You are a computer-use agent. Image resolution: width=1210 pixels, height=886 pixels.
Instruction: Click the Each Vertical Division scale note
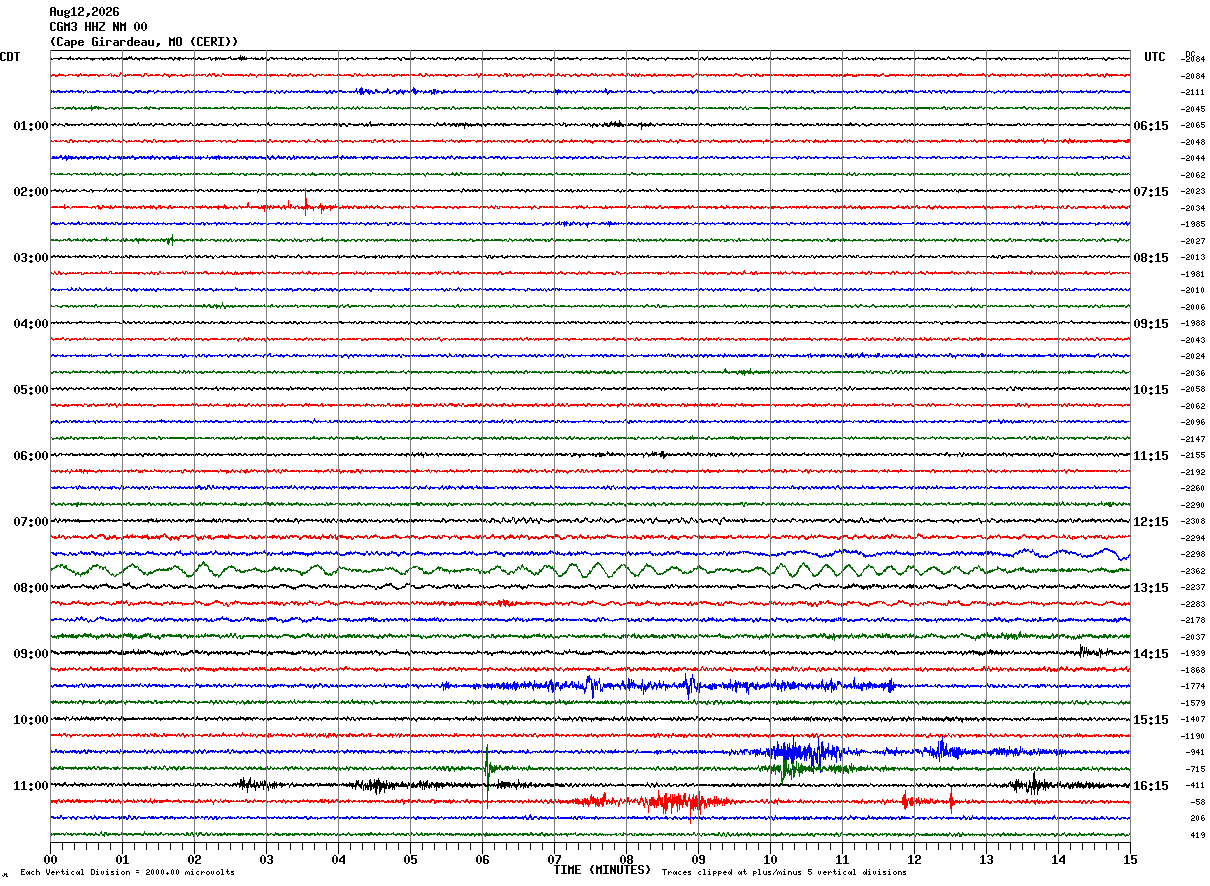coord(127,872)
